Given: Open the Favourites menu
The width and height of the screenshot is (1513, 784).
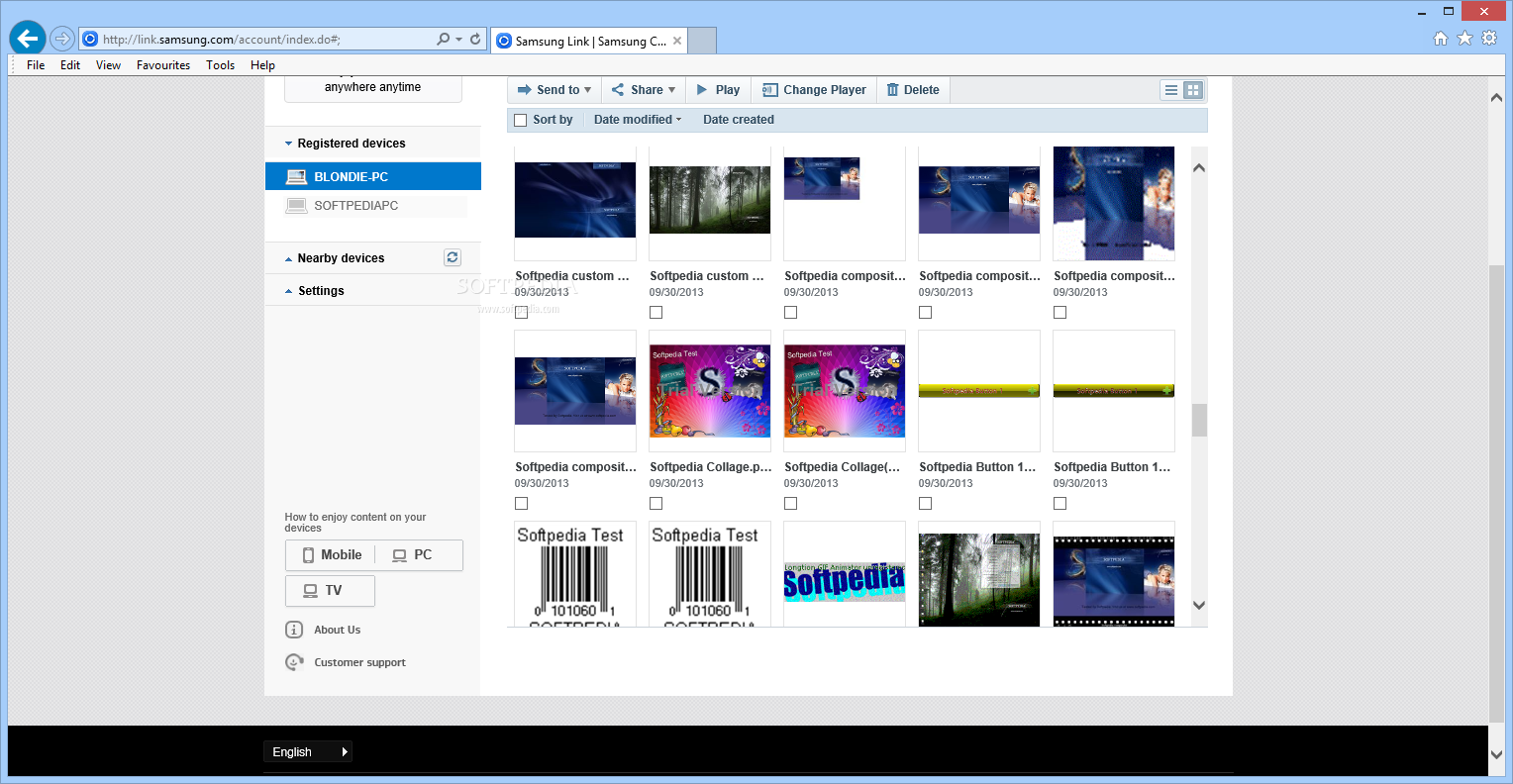Looking at the screenshot, I should [163, 65].
